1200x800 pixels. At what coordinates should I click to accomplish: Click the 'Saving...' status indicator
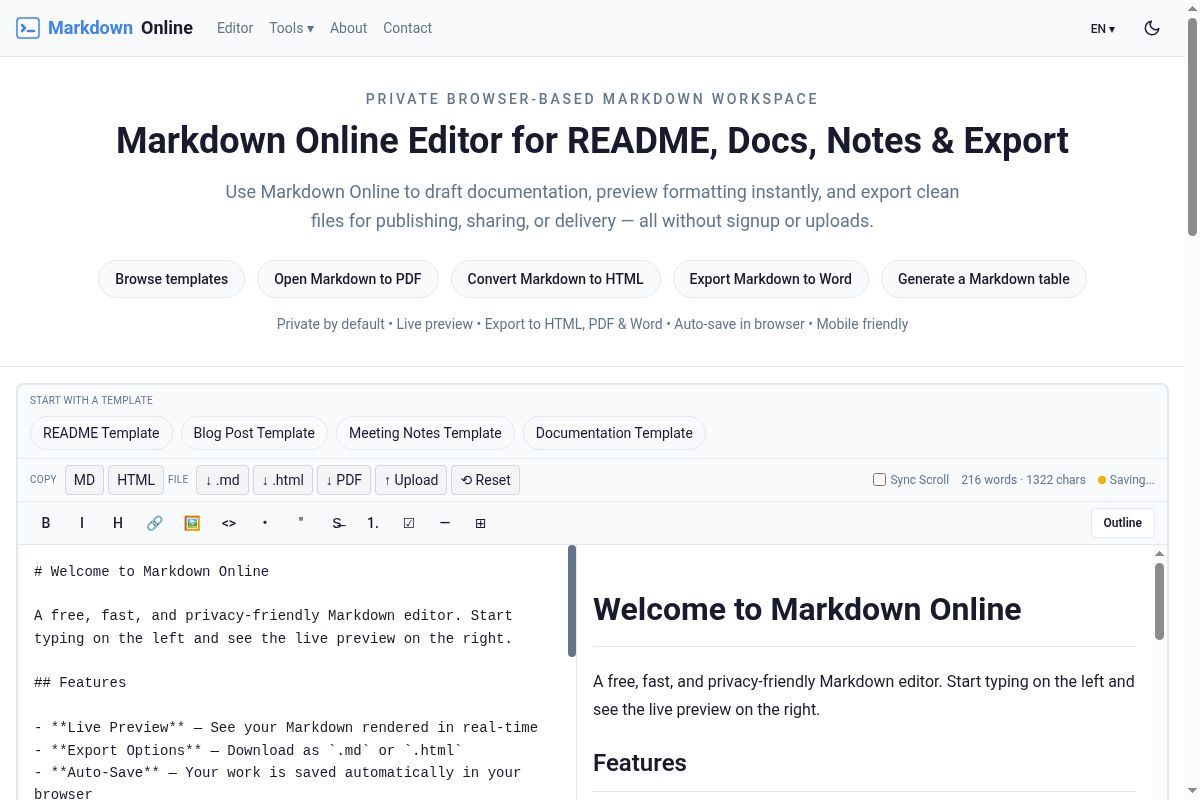click(1126, 480)
